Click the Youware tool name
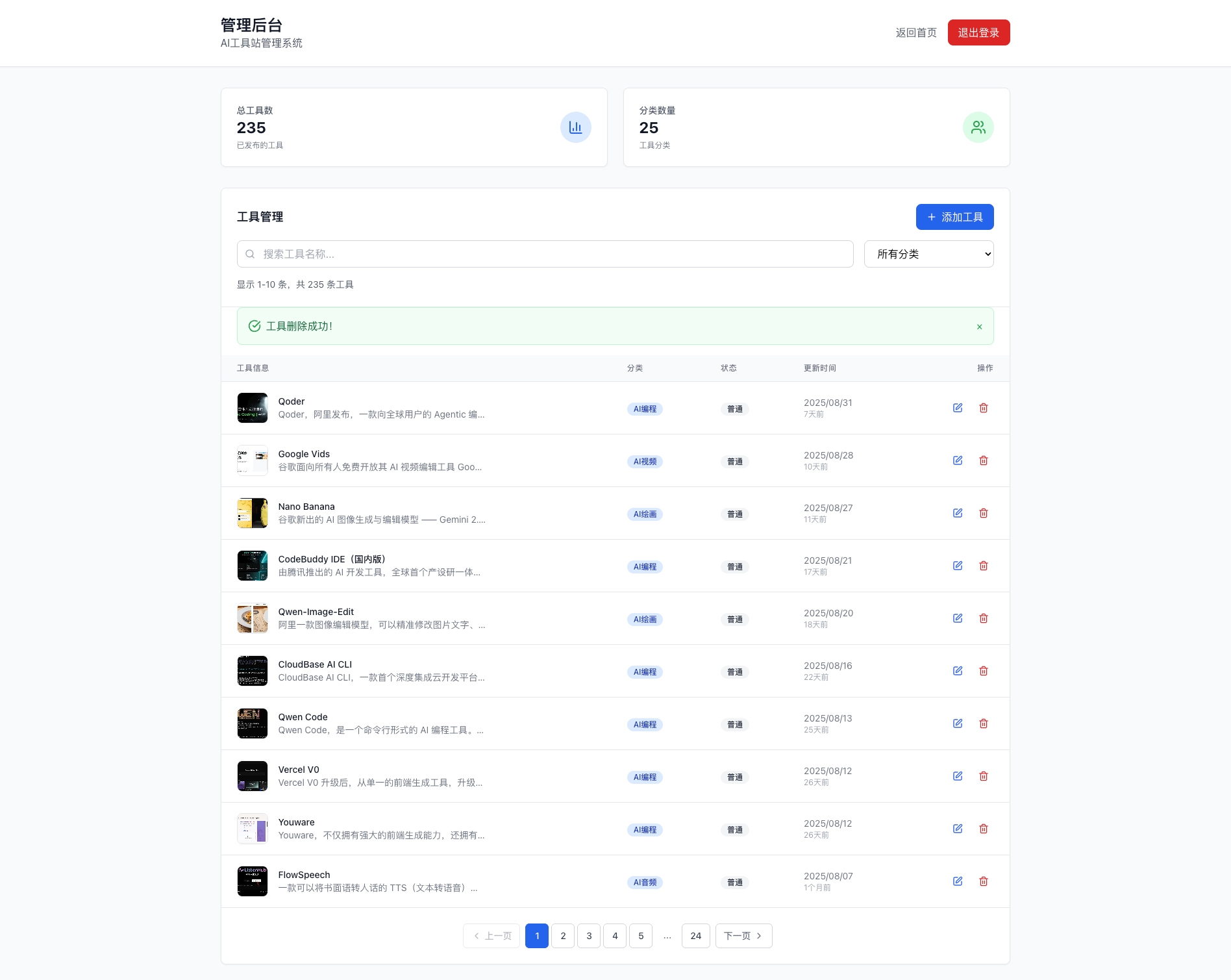Screen dimensions: 1231x980 297,822
